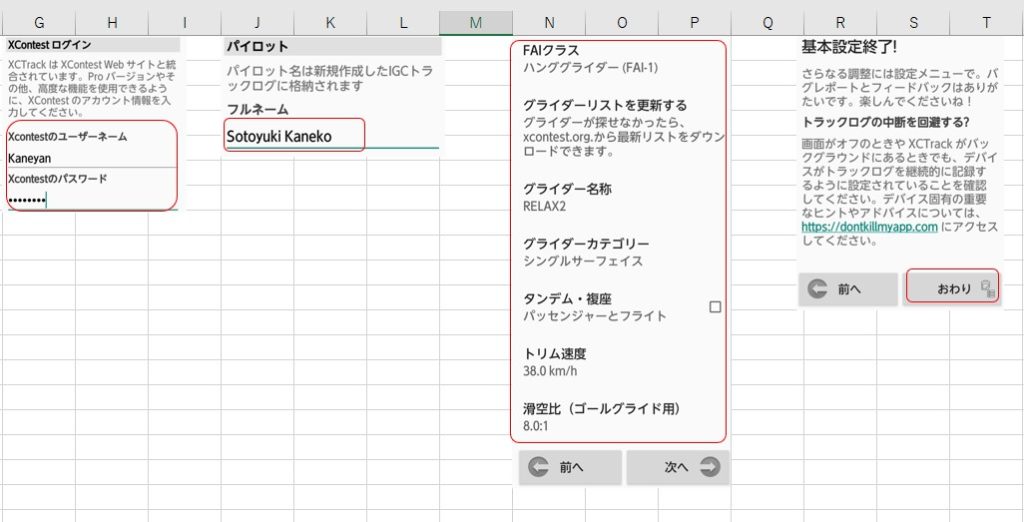
Task: Click the left arrow icon beside 前へ under the glider settings
Action: tap(538, 467)
